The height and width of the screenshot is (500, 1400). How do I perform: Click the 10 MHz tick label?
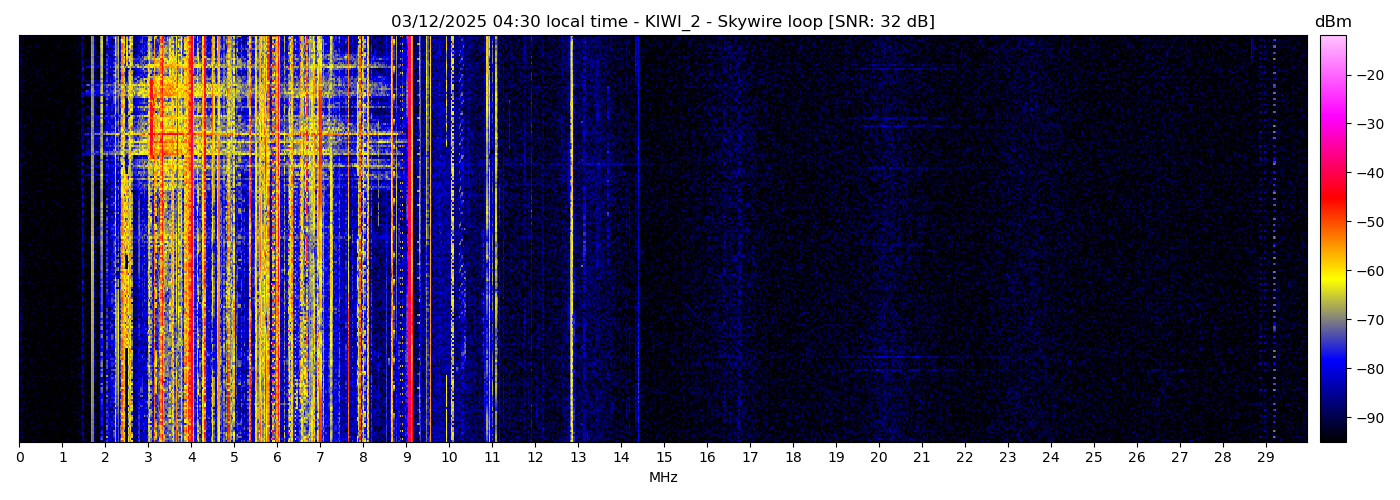[x=449, y=458]
